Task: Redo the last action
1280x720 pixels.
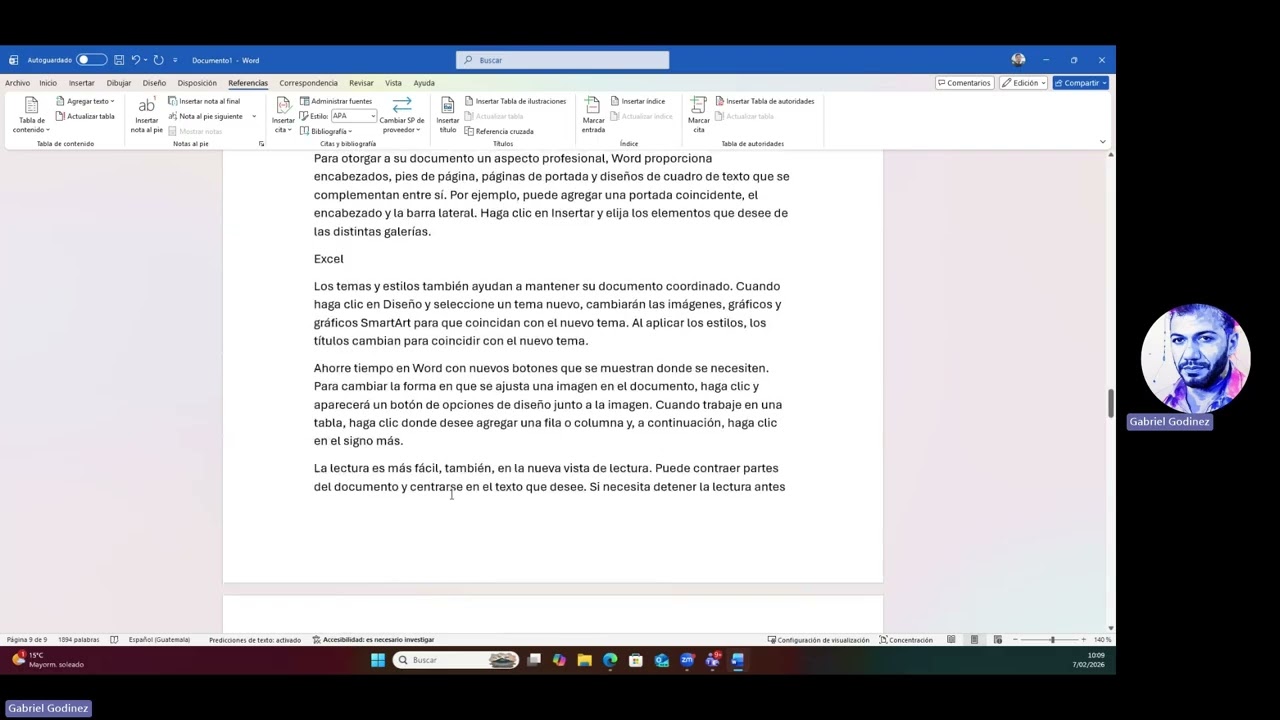Action: [158, 60]
